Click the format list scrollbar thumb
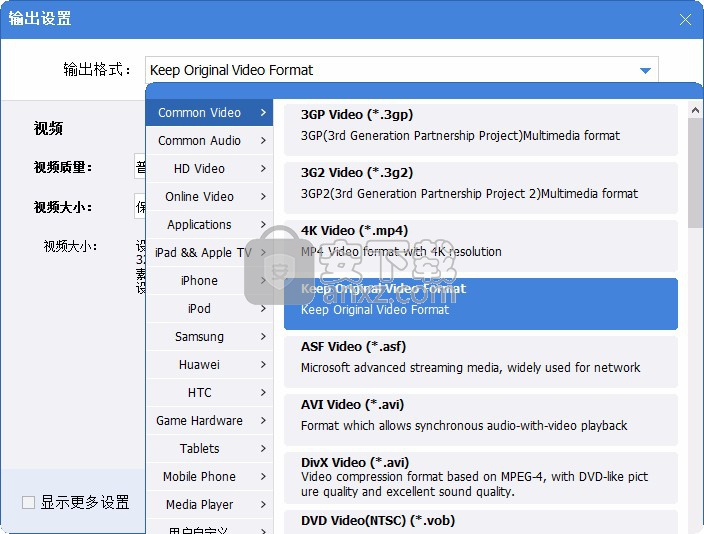The image size is (704, 534). [695, 173]
